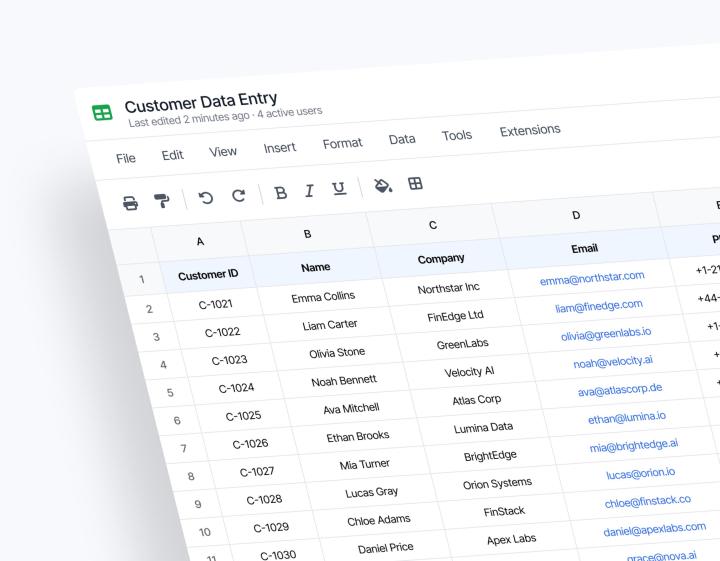Click the green spreadsheet app icon
The image size is (720, 561).
pyautogui.click(x=102, y=112)
